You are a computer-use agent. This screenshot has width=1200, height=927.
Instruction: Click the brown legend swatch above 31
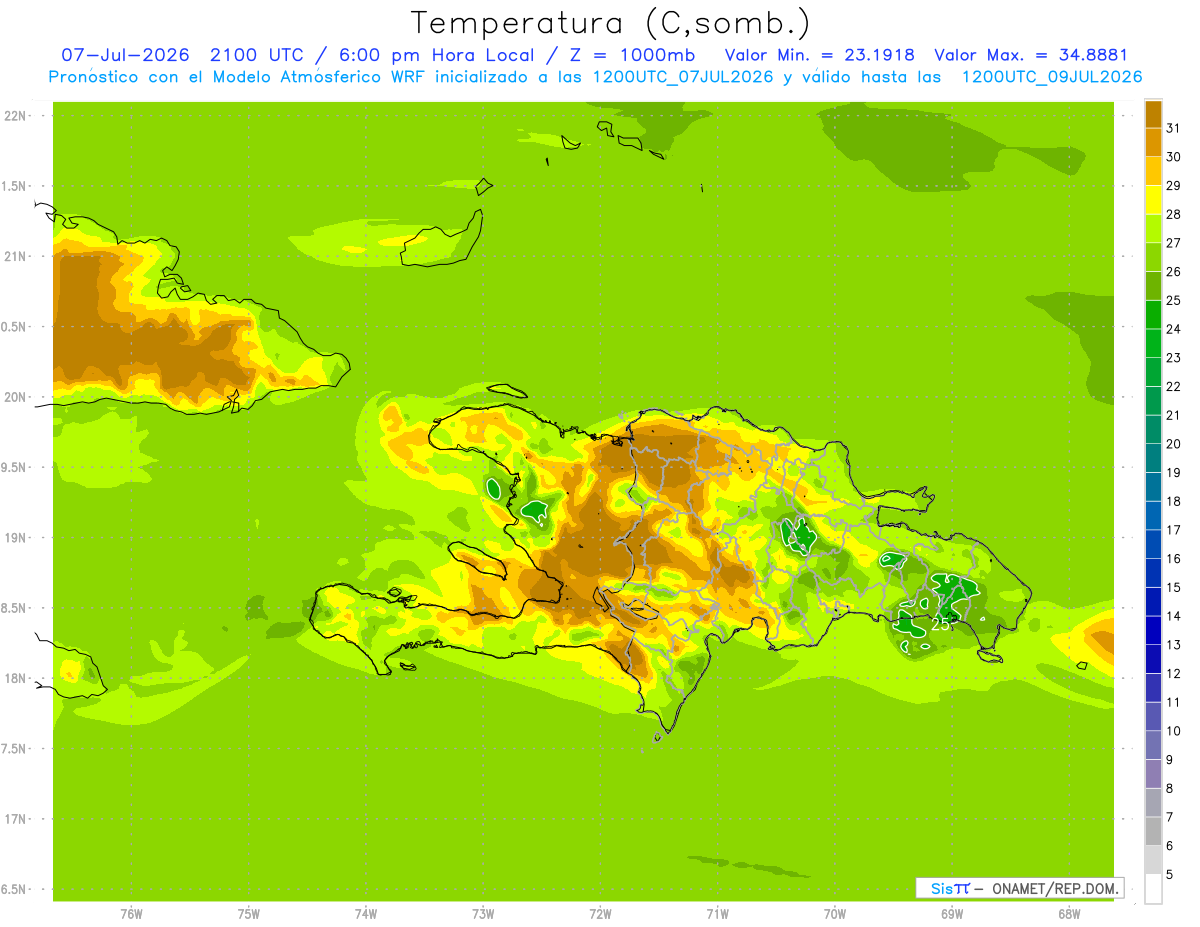pyautogui.click(x=1153, y=113)
